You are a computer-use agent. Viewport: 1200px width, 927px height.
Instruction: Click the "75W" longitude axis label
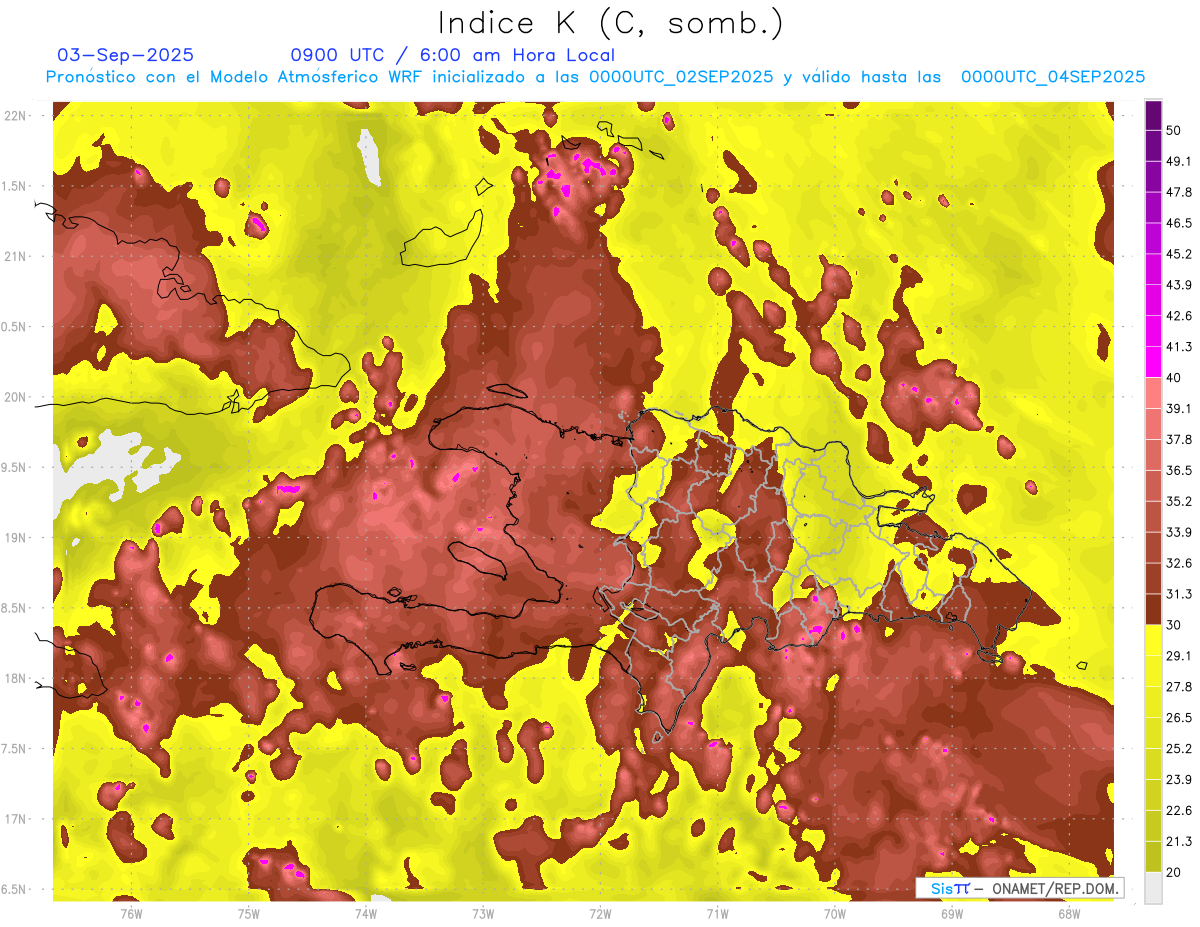pyautogui.click(x=248, y=913)
